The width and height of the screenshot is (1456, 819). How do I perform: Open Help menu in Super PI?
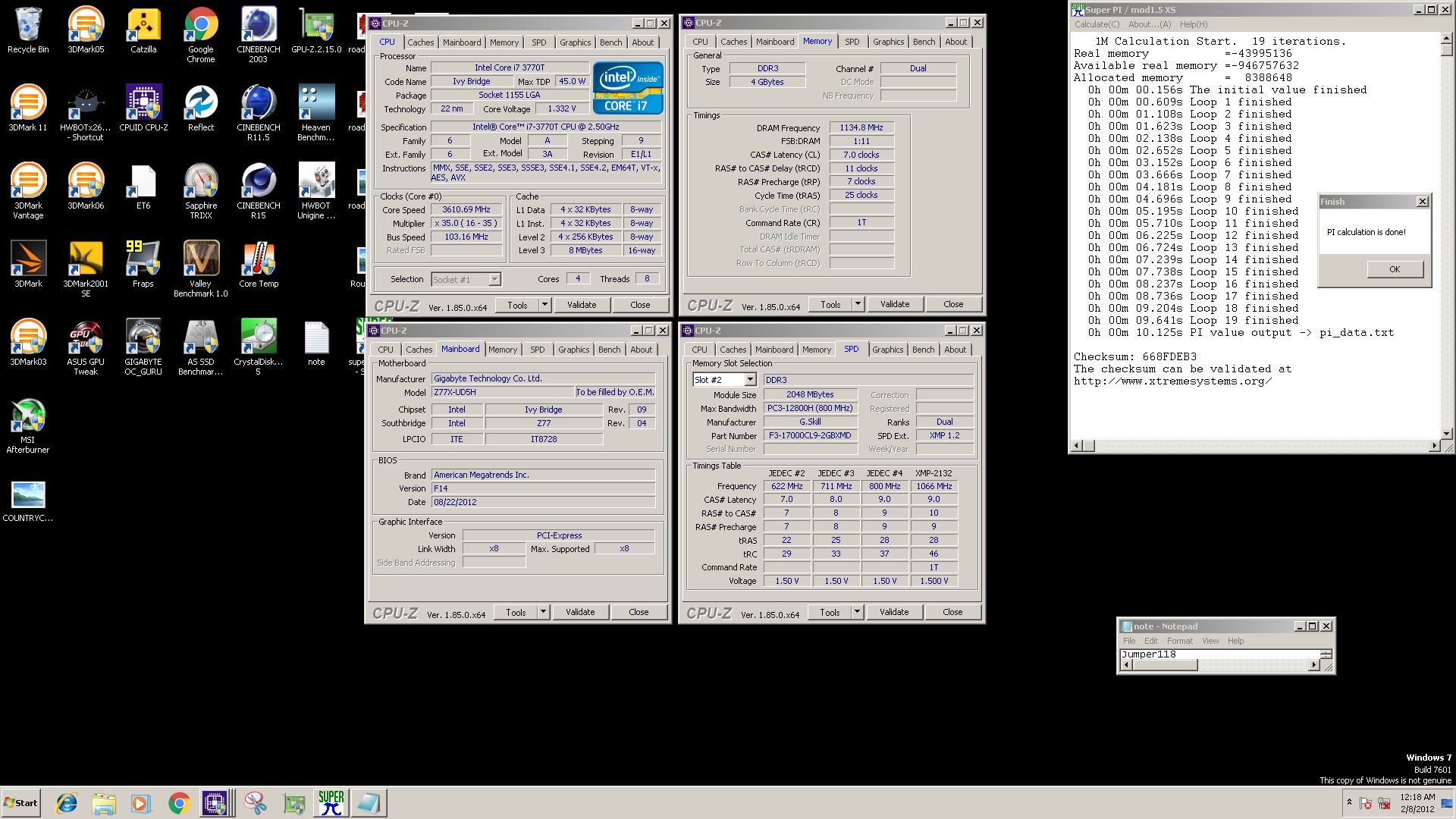tap(1194, 24)
